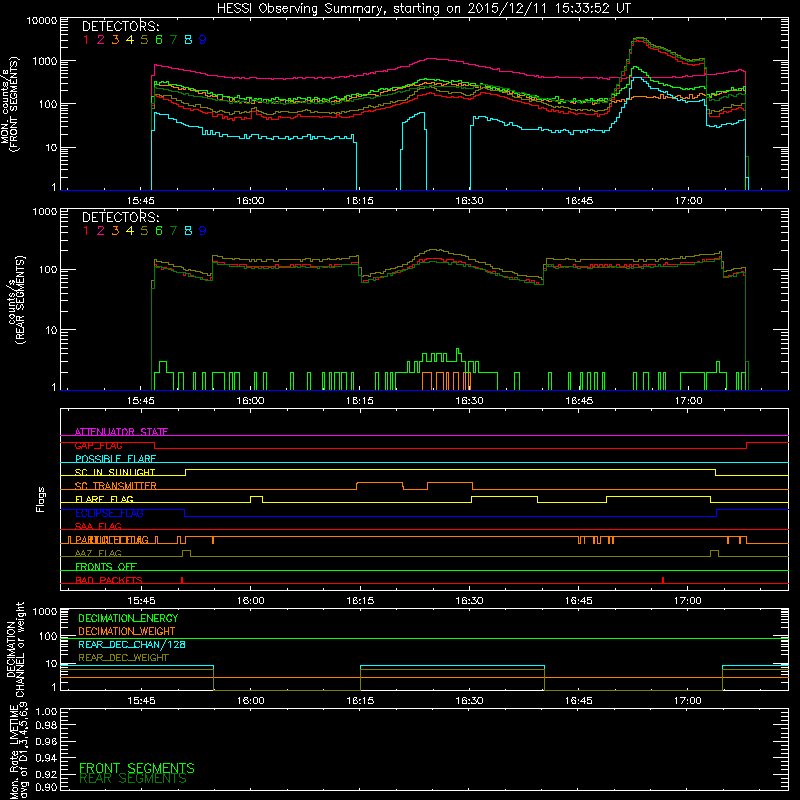Click the DECIMATION_ENERGY legend label
Viewport: 800px width, 800px height.
128,618
